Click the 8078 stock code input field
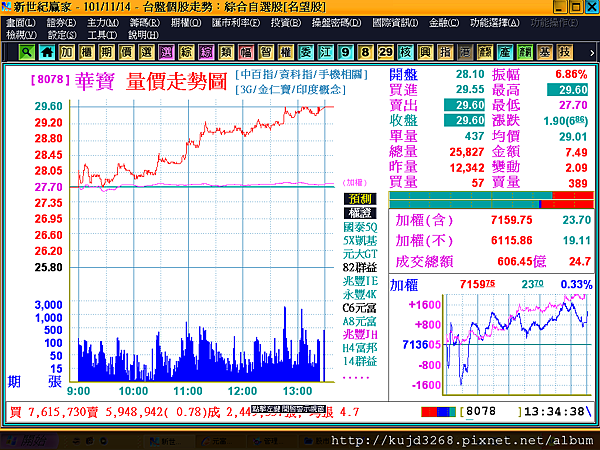This screenshot has width=600, height=450. [491, 412]
